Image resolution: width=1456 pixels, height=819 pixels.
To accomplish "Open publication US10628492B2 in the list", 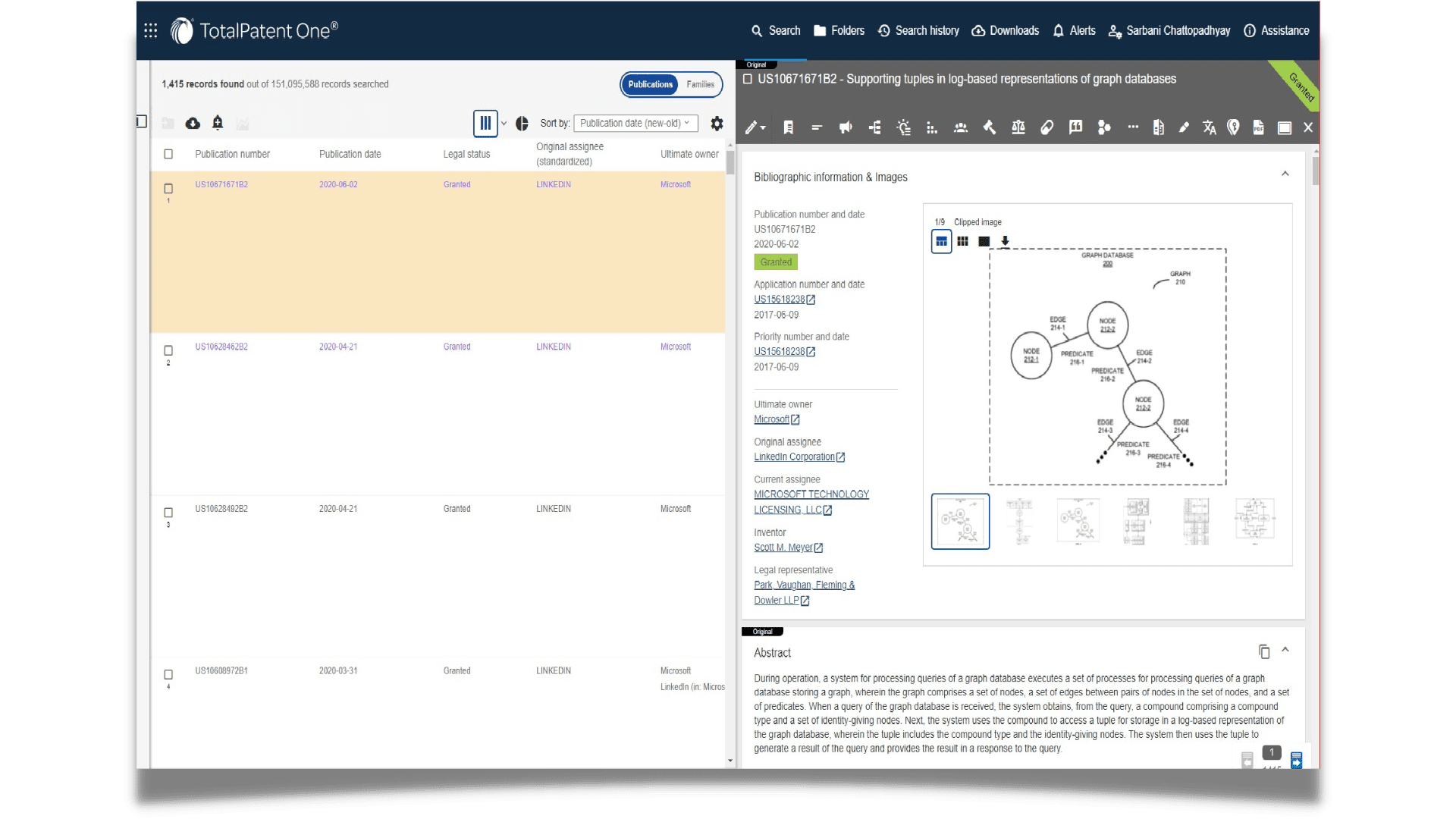I will click(221, 509).
